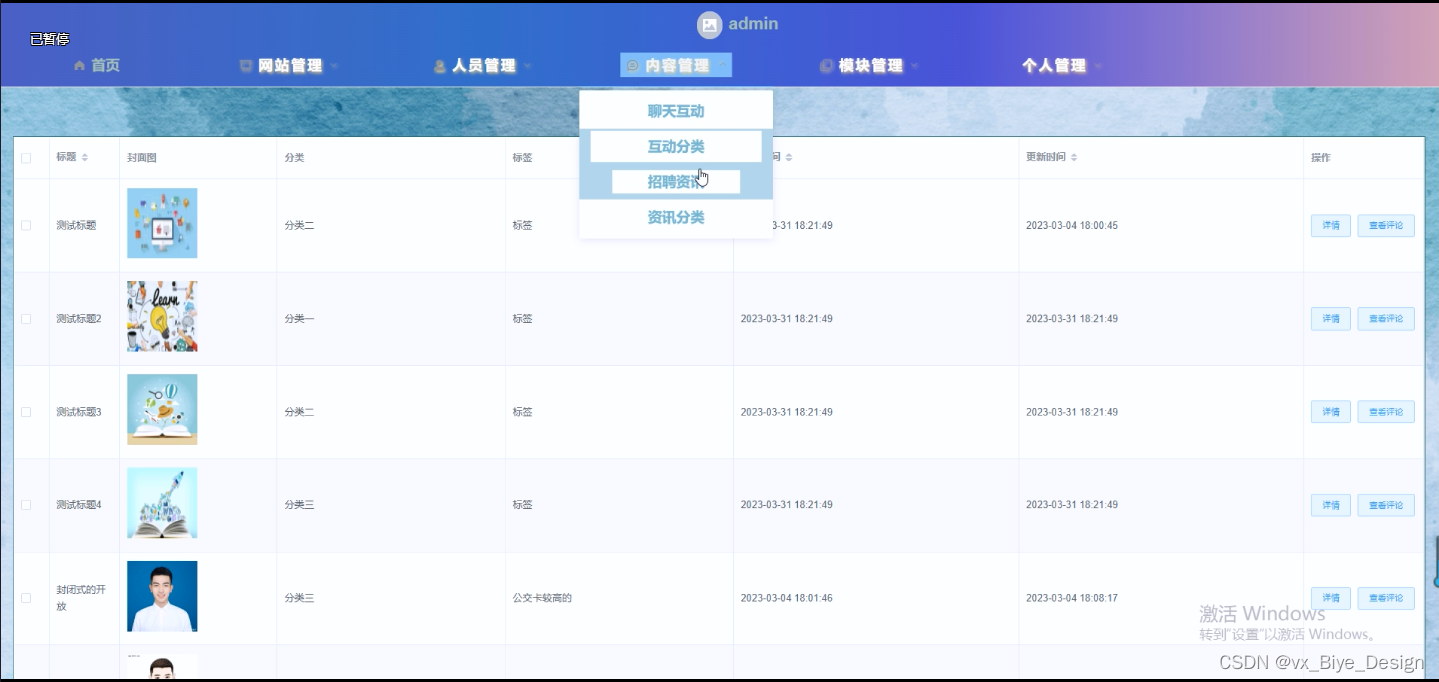
Task: Click title cell 测试标题3
Action: pyautogui.click(x=79, y=412)
